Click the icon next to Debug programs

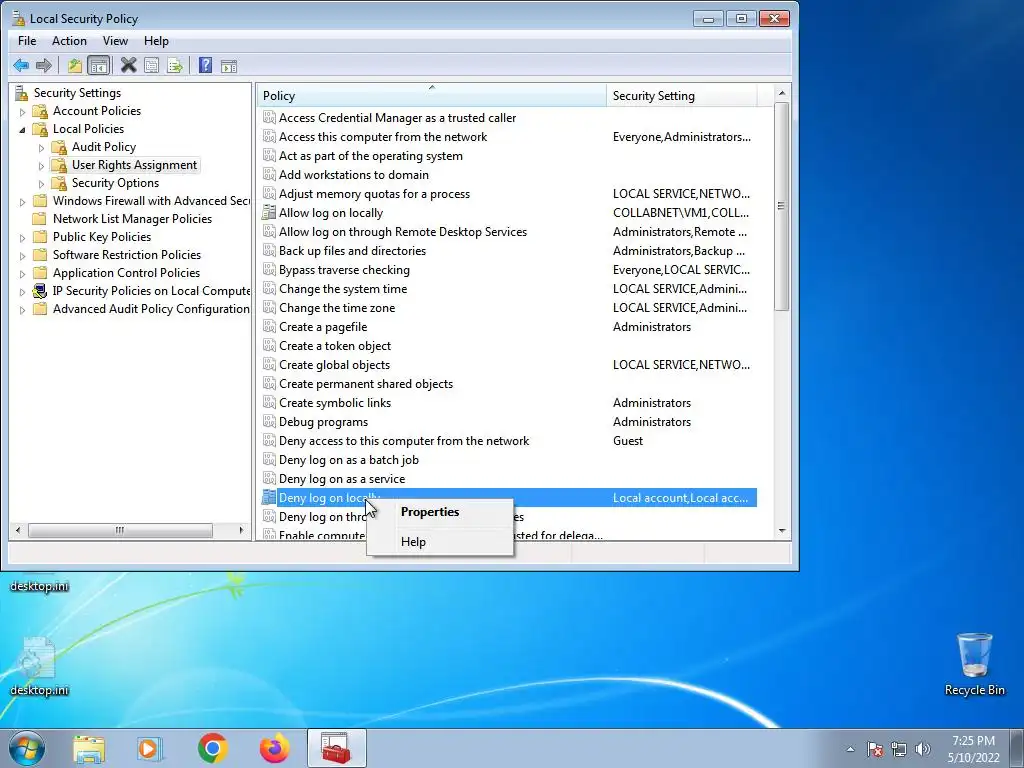268,422
